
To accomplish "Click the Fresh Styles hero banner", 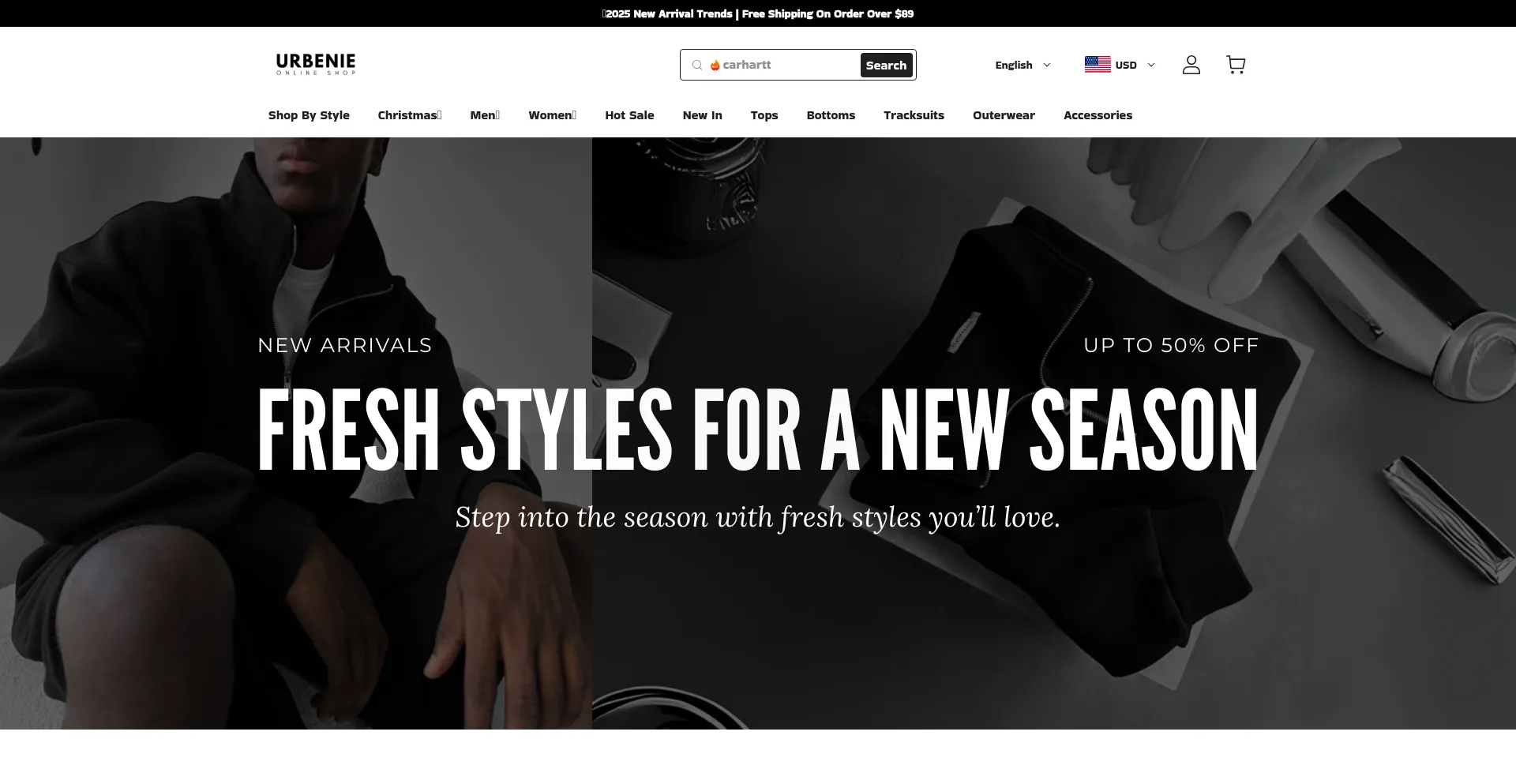I will click(x=758, y=433).
